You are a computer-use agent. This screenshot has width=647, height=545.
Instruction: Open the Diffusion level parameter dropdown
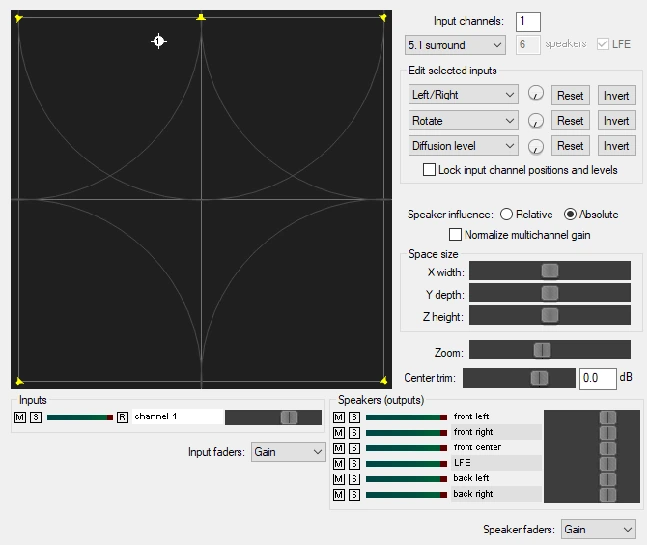pyautogui.click(x=463, y=146)
